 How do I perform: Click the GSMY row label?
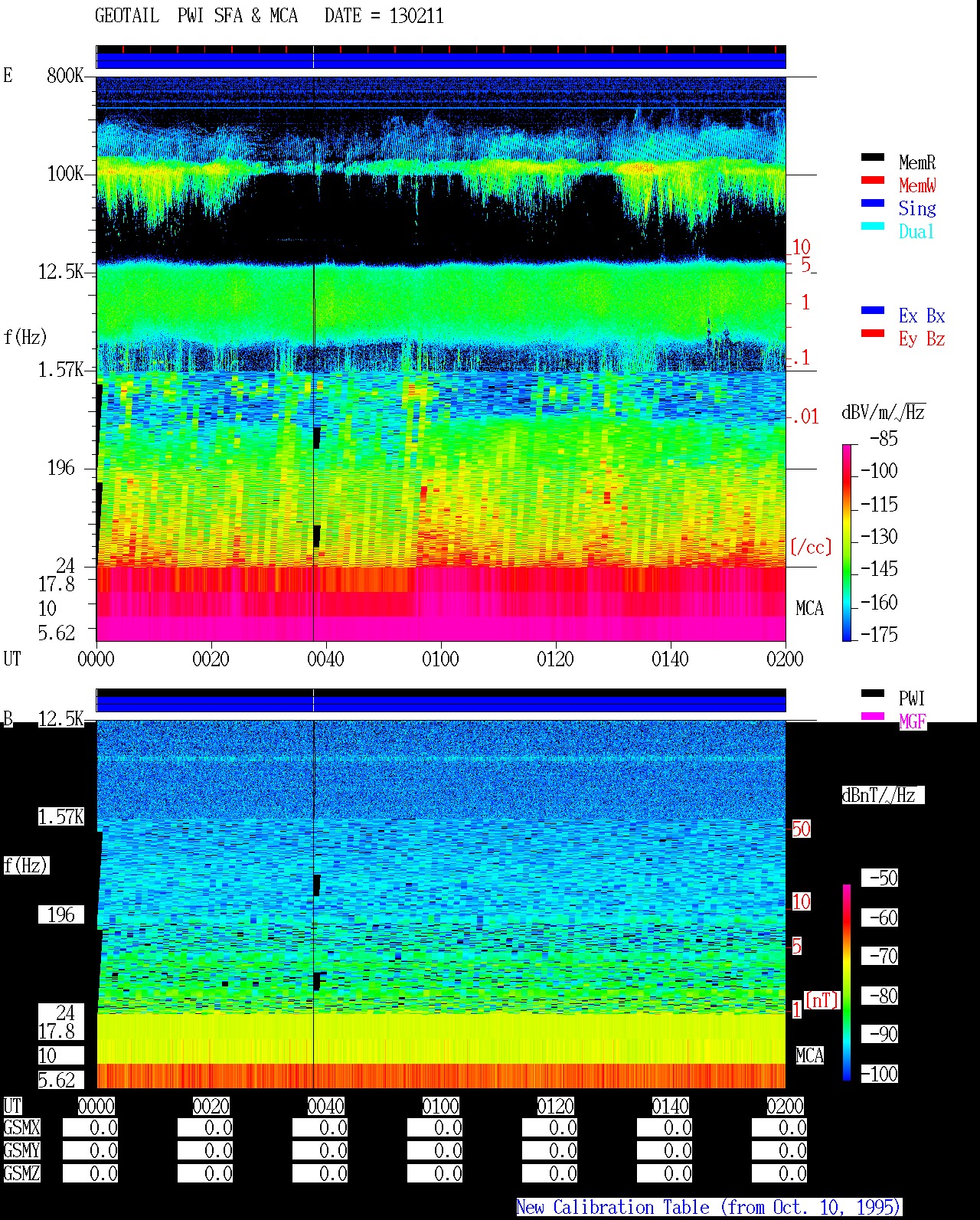click(21, 1151)
